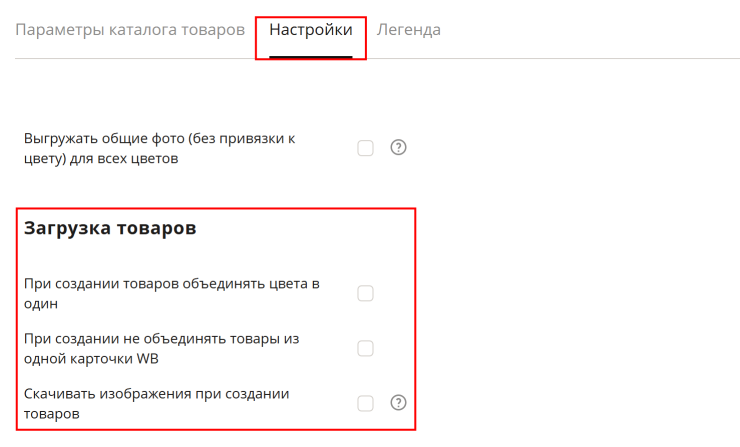The image size is (740, 447).
Task: Toggle Скачивать изображения при создании товаров checkbox
Action: [365, 404]
